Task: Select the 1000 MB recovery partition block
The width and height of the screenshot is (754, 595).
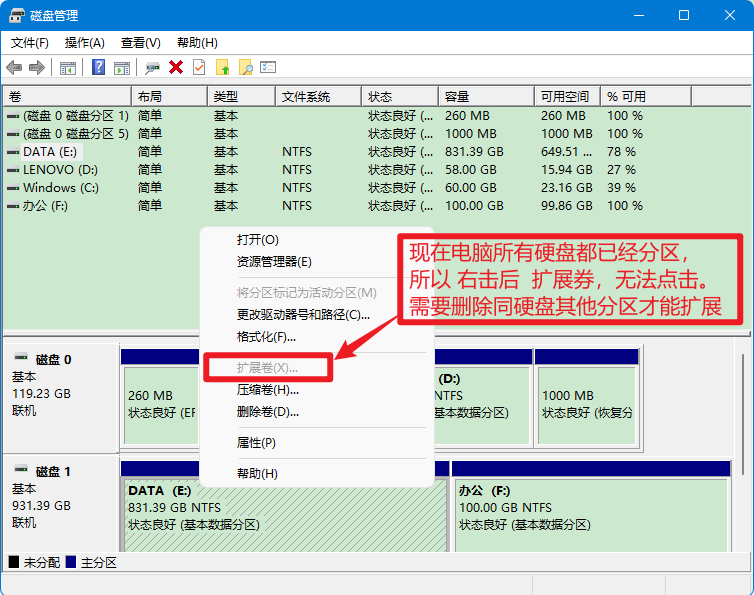Action: 587,405
